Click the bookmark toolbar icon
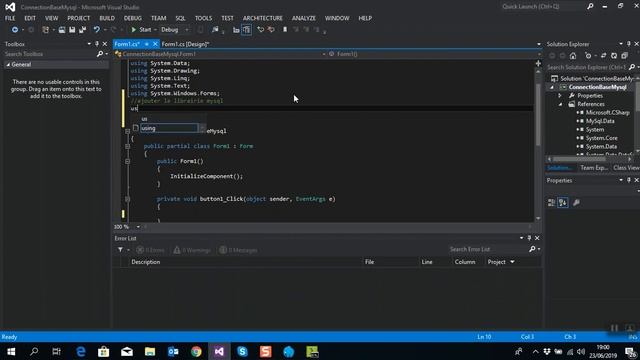Screen dimensions: 640x360 pos(285,30)
